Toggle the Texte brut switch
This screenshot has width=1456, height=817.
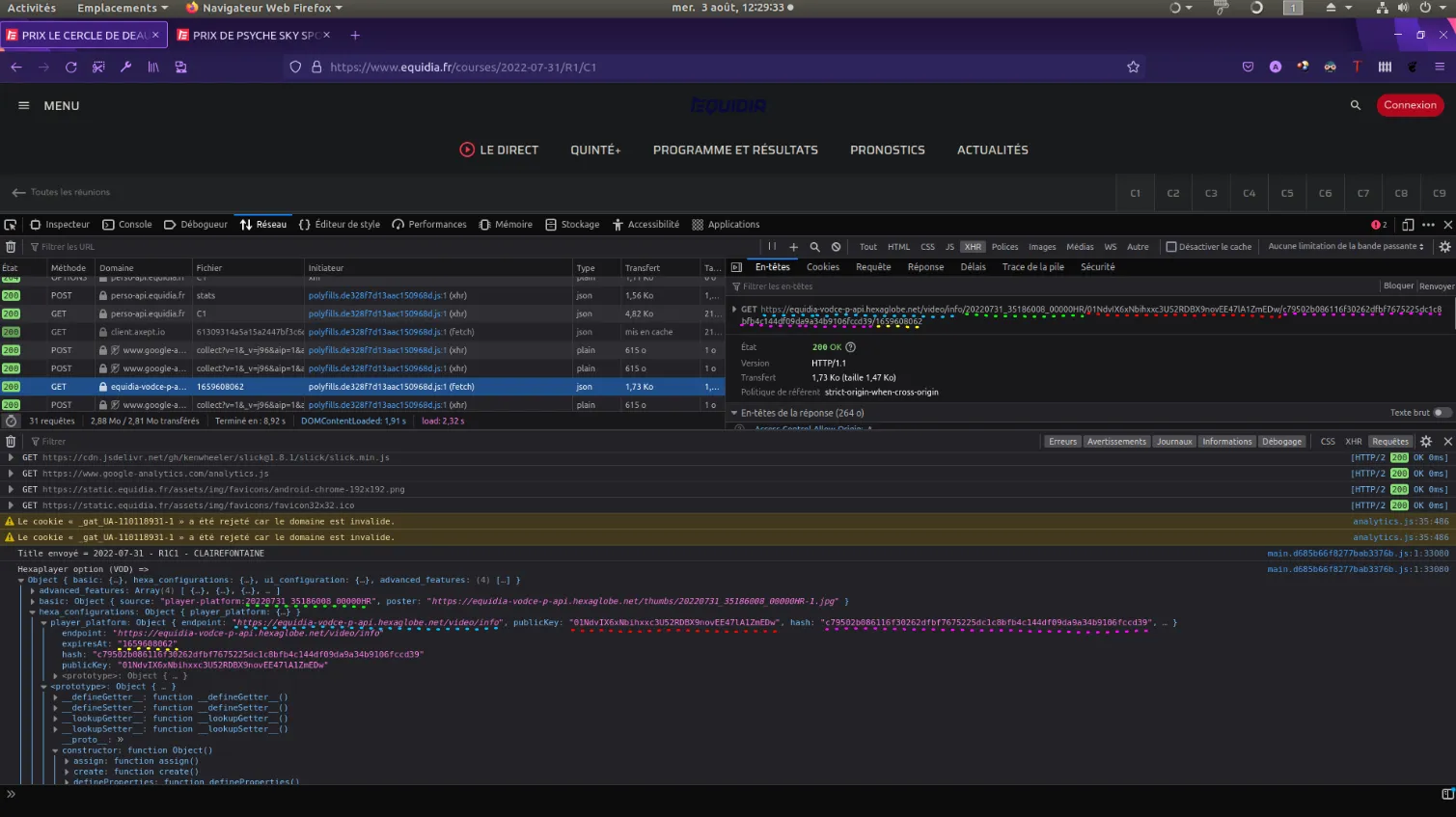click(1441, 413)
